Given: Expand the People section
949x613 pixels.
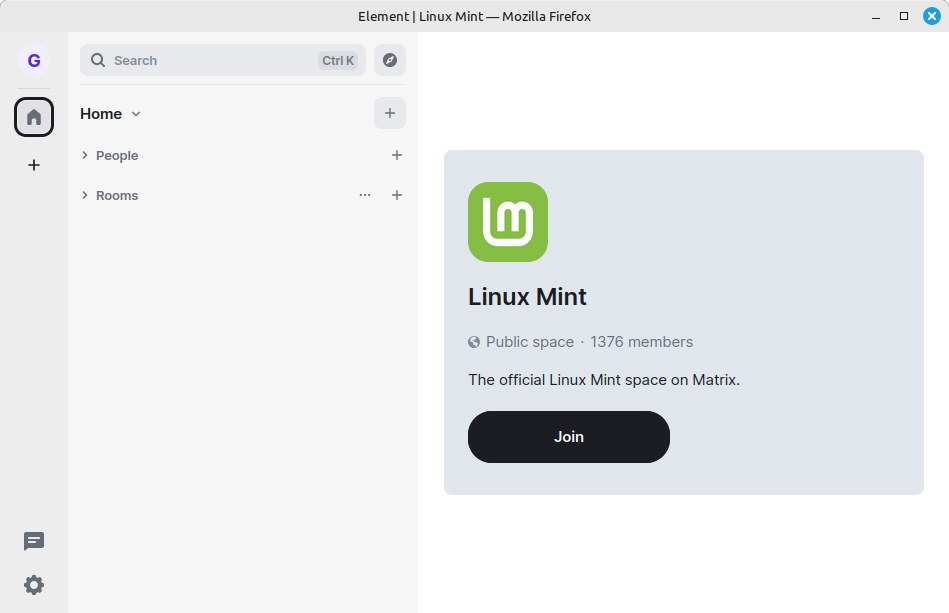Looking at the screenshot, I should tap(85, 155).
